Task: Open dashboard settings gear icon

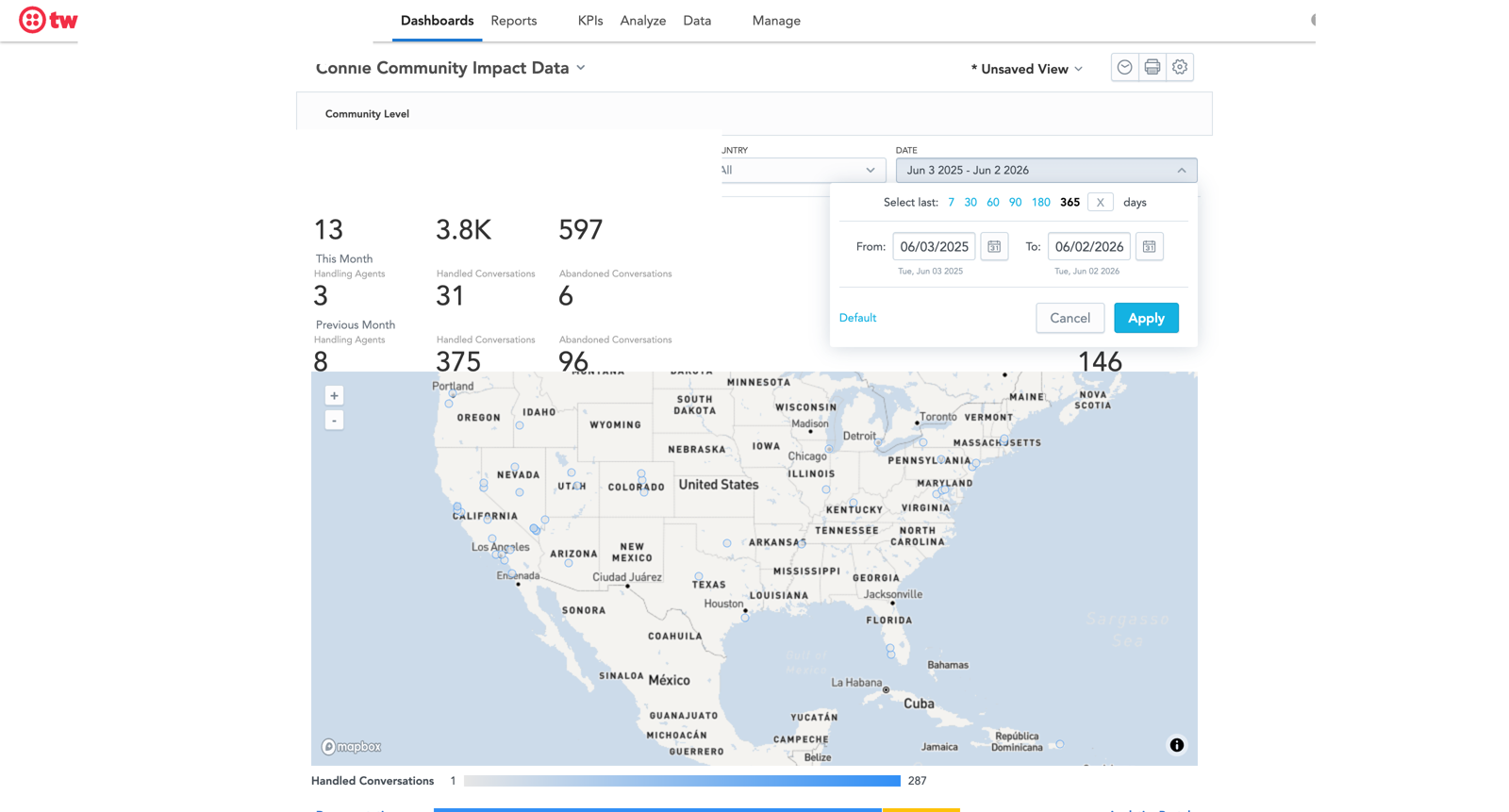Action: [x=1180, y=67]
